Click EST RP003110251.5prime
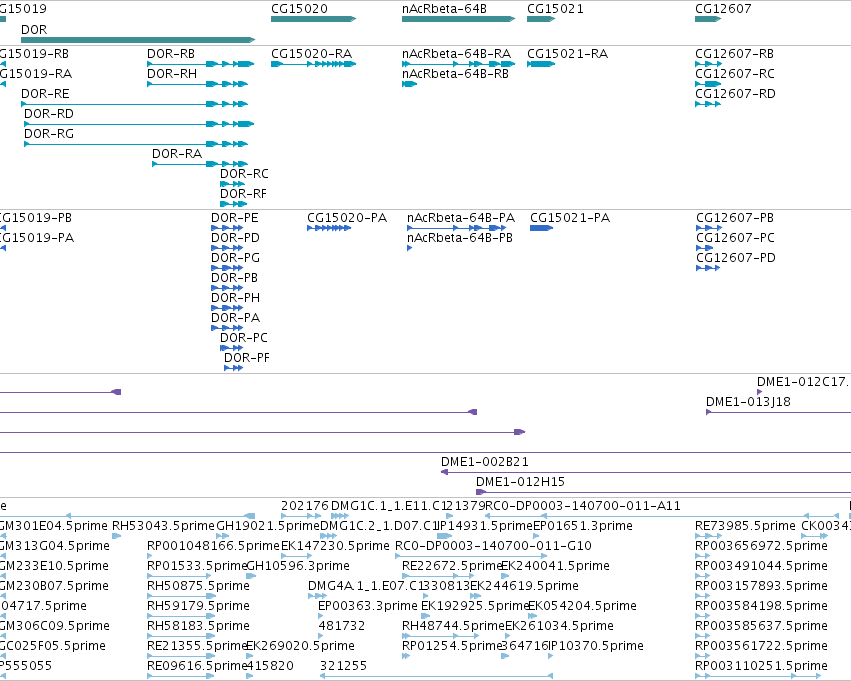Image resolution: width=851 pixels, height=681 pixels. (x=761, y=666)
